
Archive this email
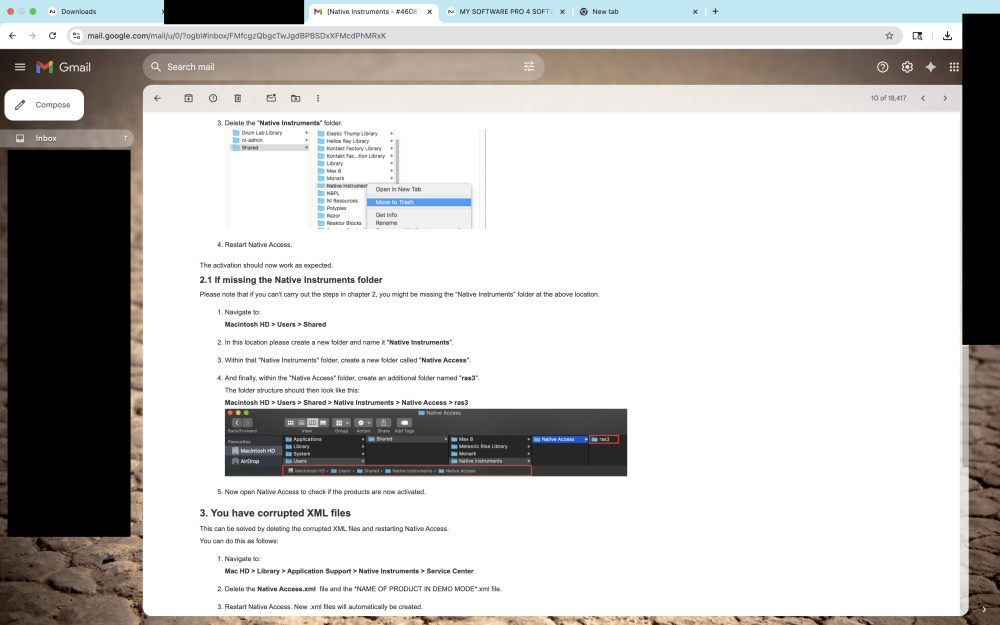pos(189,98)
